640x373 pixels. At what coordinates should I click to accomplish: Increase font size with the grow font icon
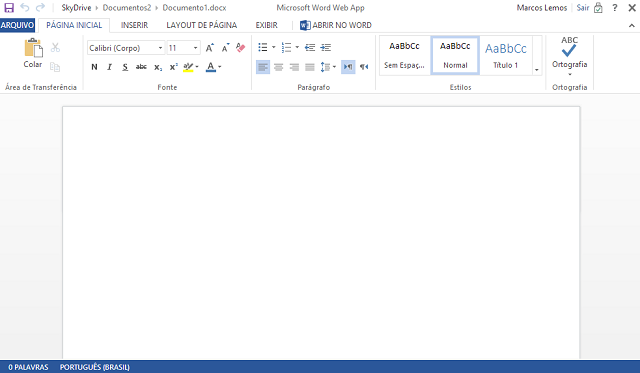(209, 48)
